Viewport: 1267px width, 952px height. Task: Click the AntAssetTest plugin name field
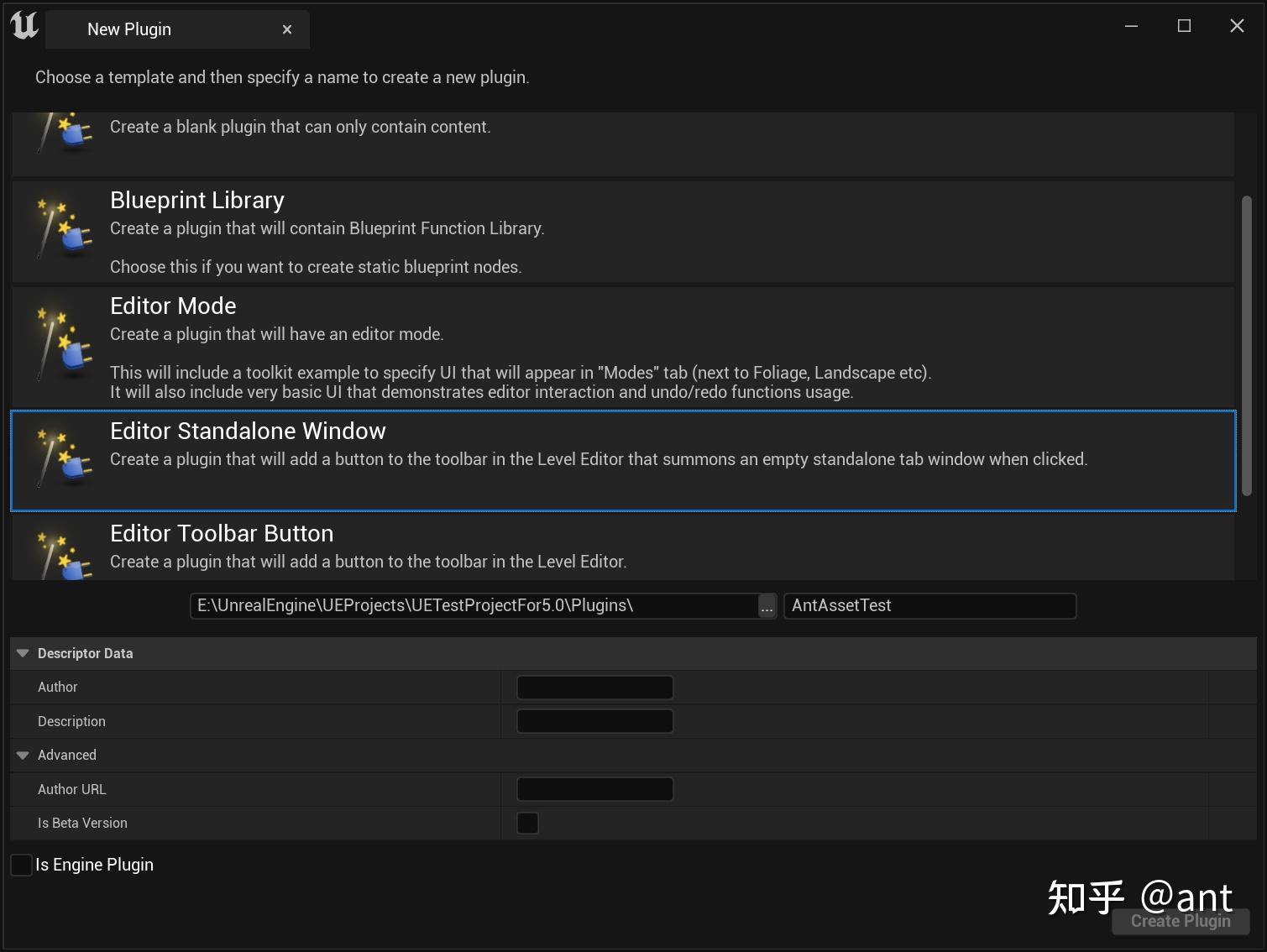[929, 605]
